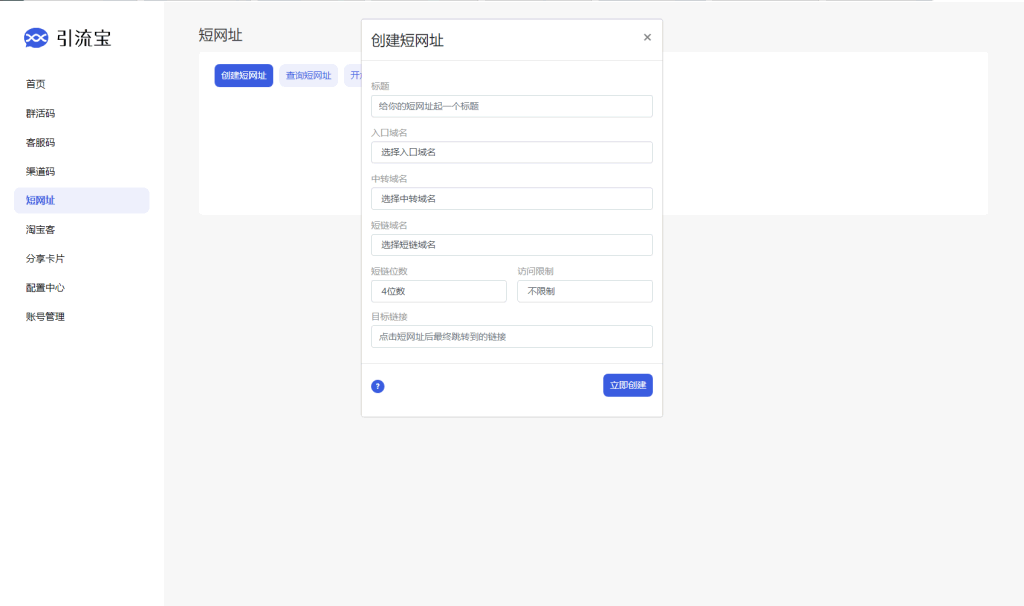This screenshot has height=606, width=1024.
Task: Go to 首页 in the sidebar
Action: pyautogui.click(x=36, y=84)
